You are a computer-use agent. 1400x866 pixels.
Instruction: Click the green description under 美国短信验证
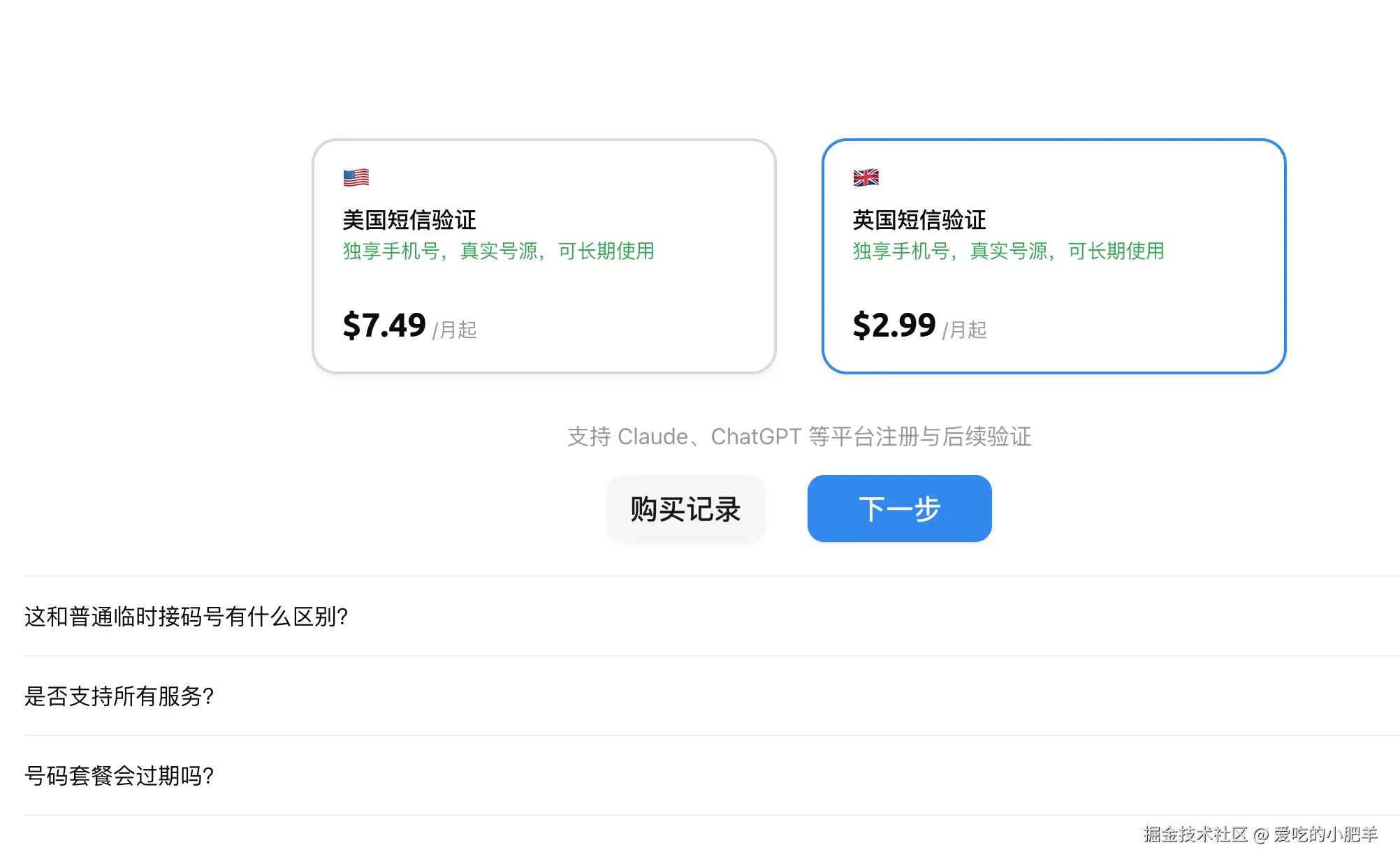click(498, 251)
